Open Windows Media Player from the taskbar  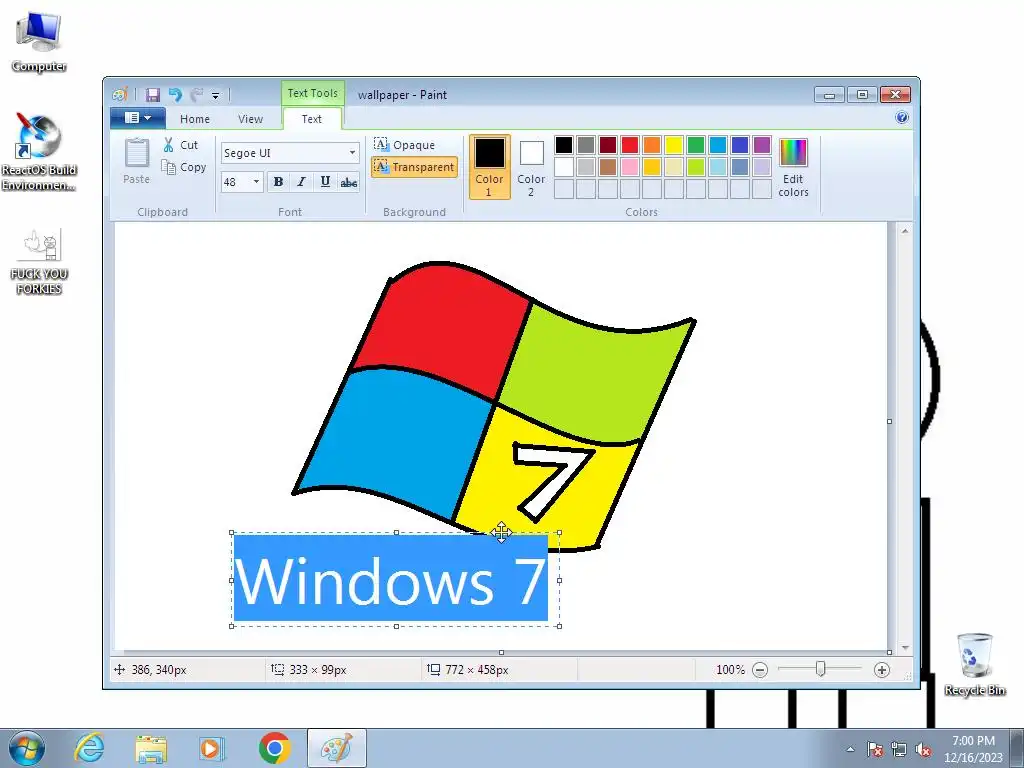tap(211, 748)
